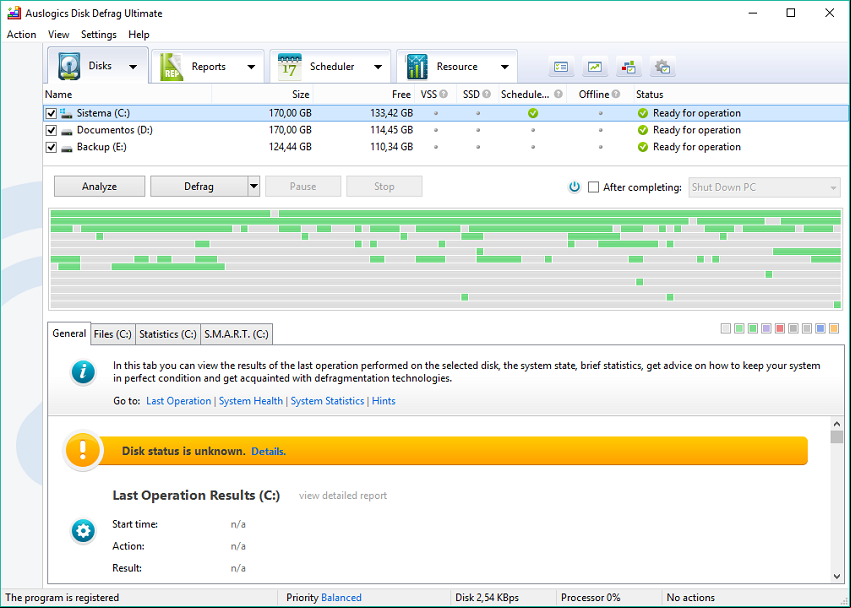Open the View menu
This screenshot has width=851, height=608.
pos(59,34)
